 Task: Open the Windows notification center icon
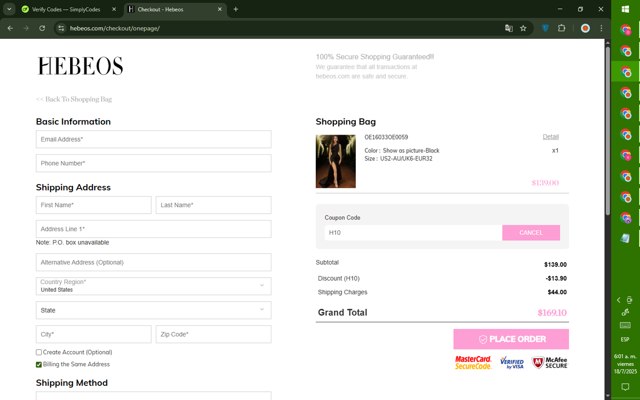coord(625,386)
